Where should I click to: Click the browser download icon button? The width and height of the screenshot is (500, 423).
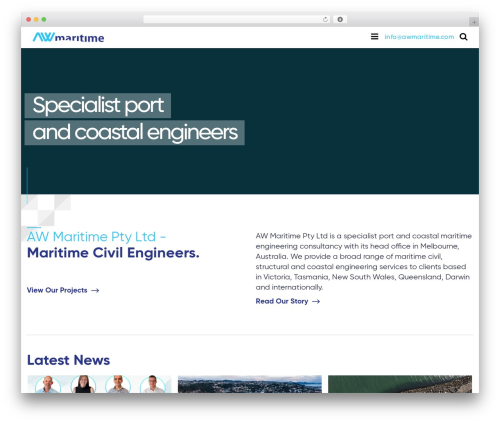[x=340, y=19]
